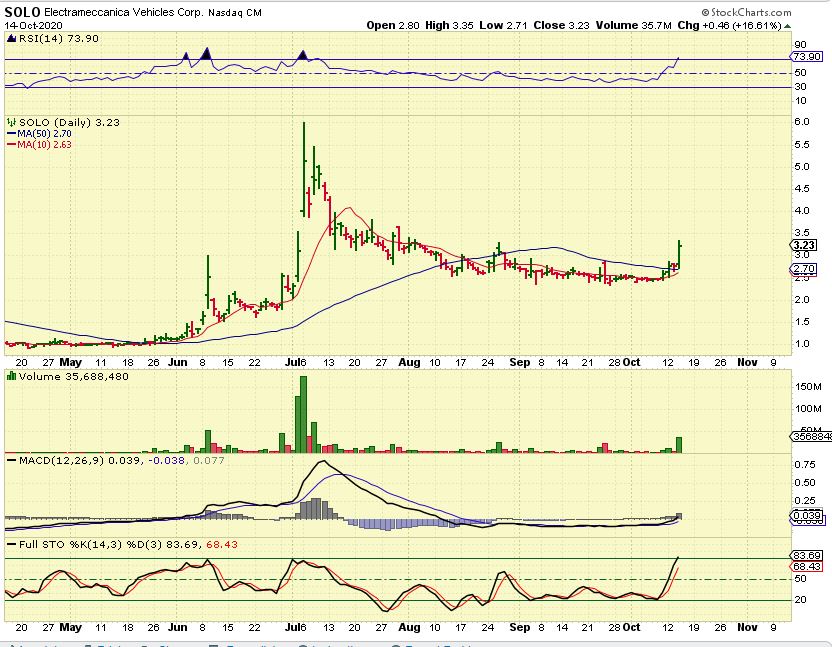Click the 6.0 label on price axis
This screenshot has width=832, height=647.
(802, 122)
